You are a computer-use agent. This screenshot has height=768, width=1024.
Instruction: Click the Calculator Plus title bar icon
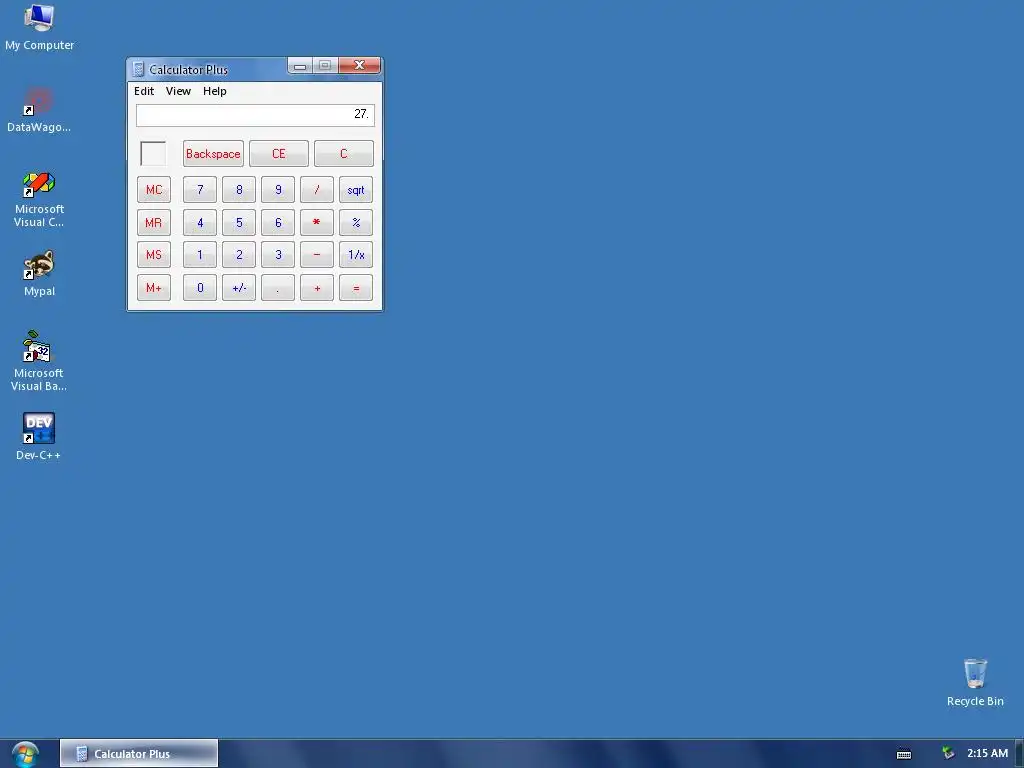point(138,69)
